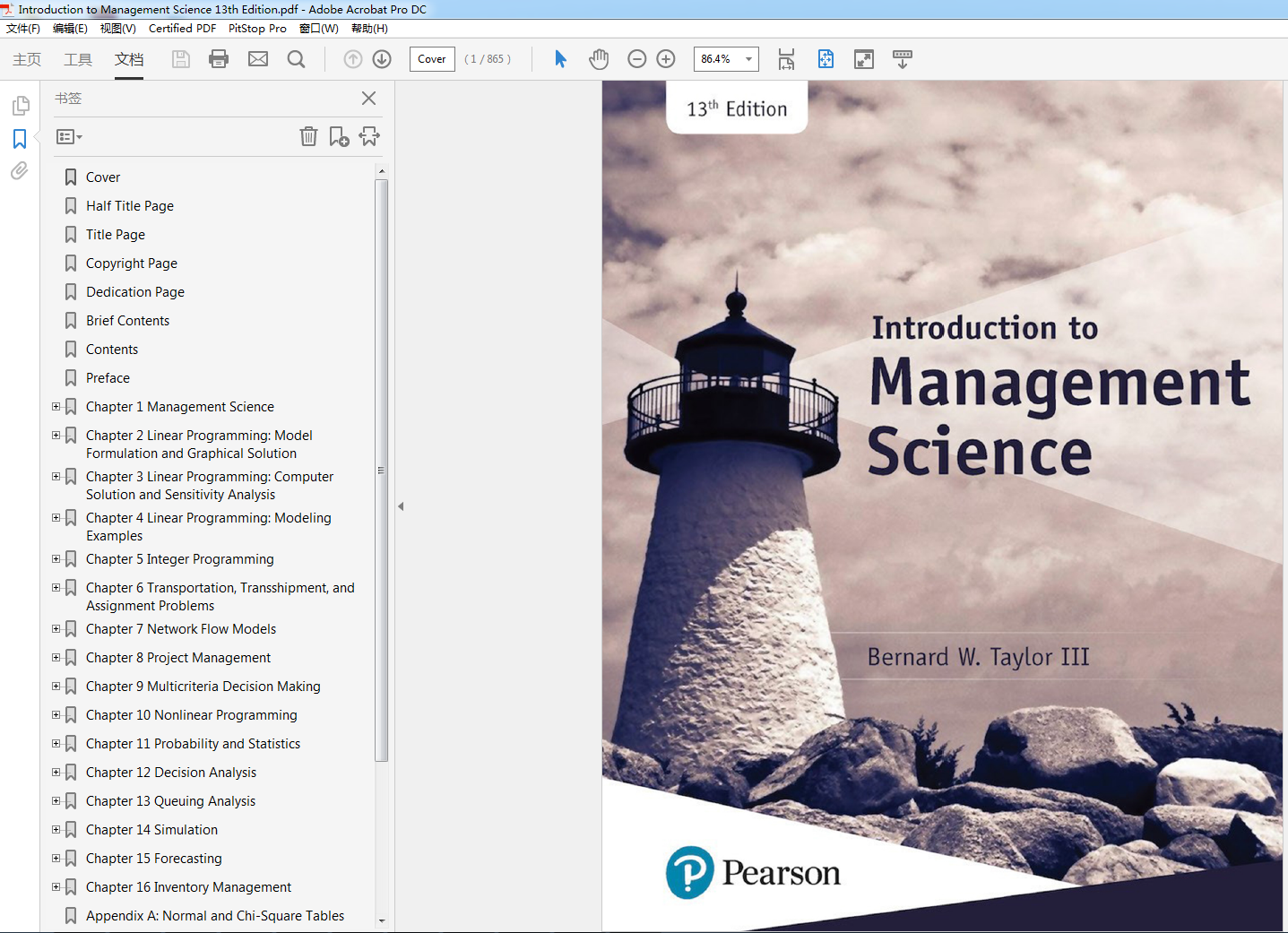Screen dimensions: 1288x933
Task: Click the Save file icon
Action: click(181, 59)
